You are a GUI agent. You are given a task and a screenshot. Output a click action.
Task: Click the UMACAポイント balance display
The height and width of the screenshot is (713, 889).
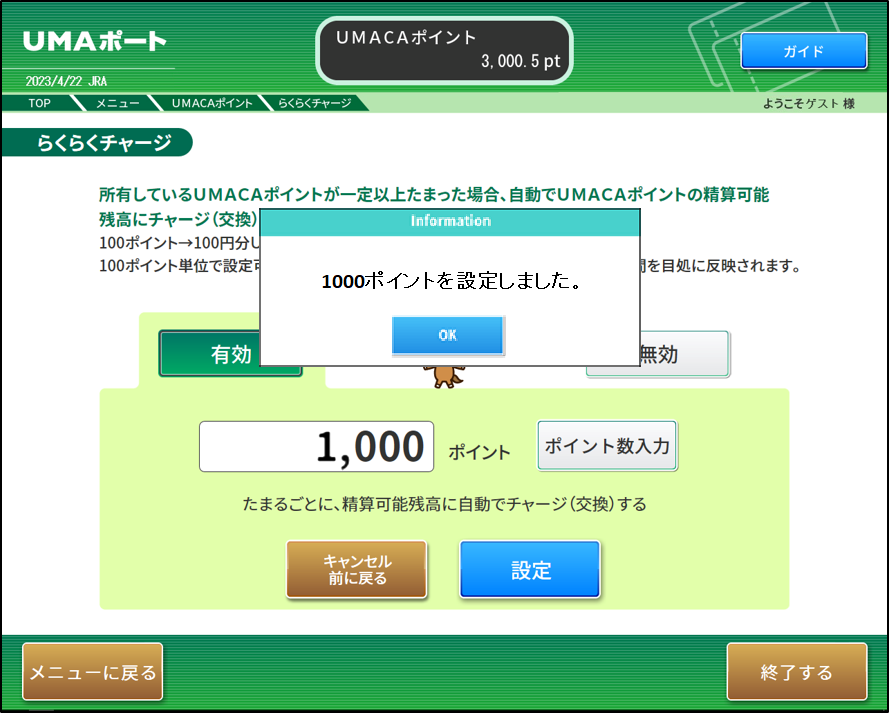[x=444, y=50]
